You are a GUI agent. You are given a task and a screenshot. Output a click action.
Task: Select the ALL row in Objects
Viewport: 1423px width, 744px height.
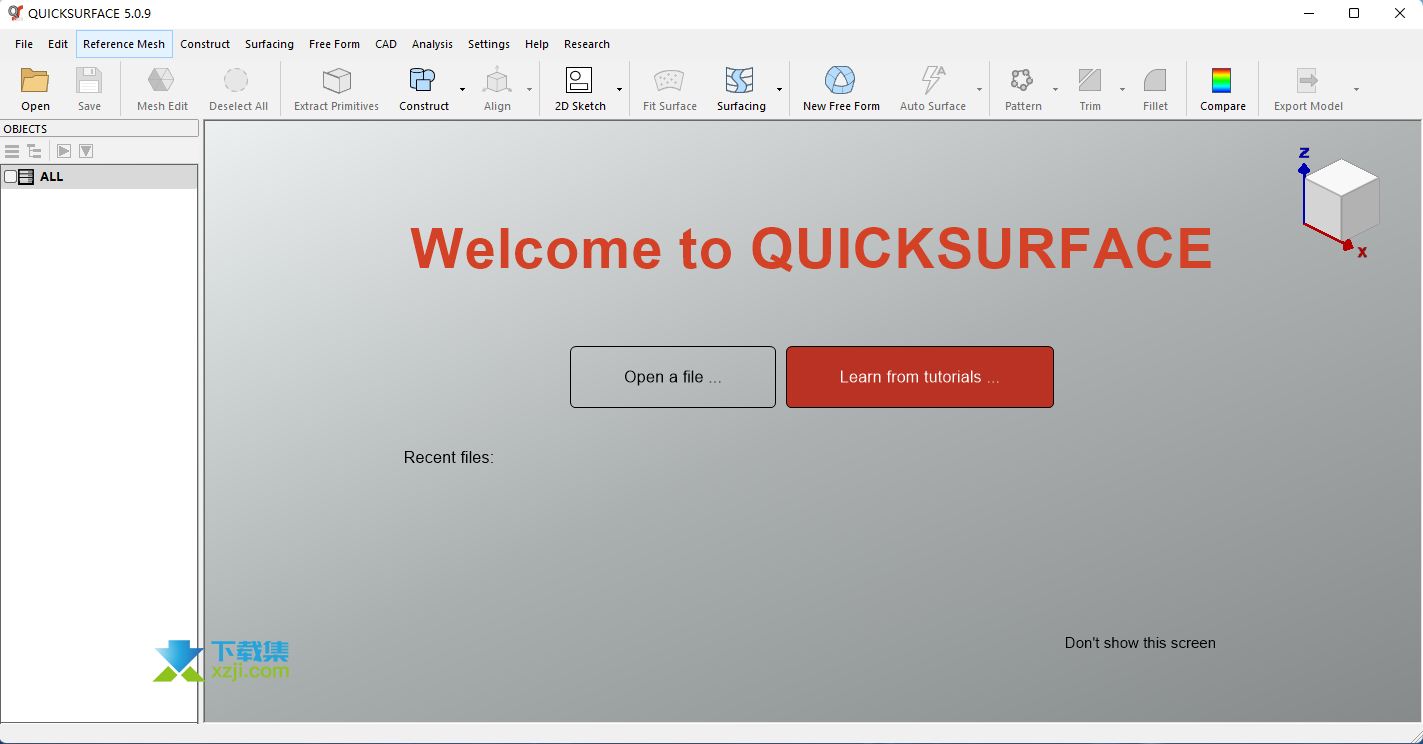click(x=99, y=177)
